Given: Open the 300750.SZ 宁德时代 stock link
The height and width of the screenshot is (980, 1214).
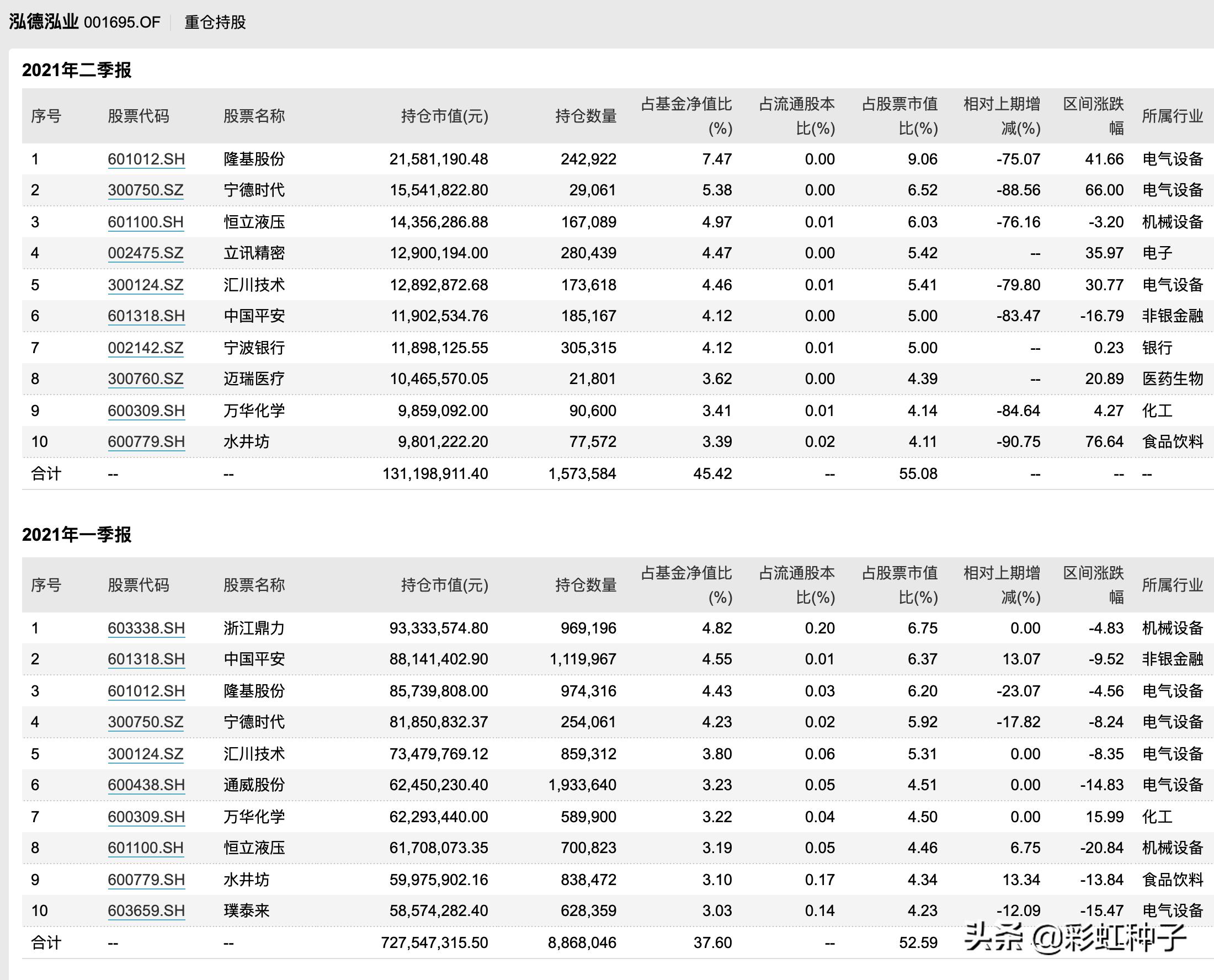Looking at the screenshot, I should pyautogui.click(x=146, y=191).
